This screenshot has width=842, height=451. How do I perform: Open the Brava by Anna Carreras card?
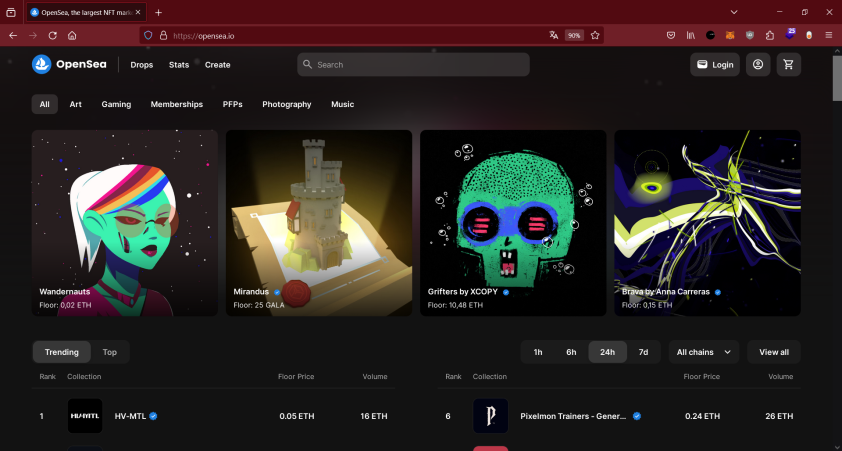(707, 223)
